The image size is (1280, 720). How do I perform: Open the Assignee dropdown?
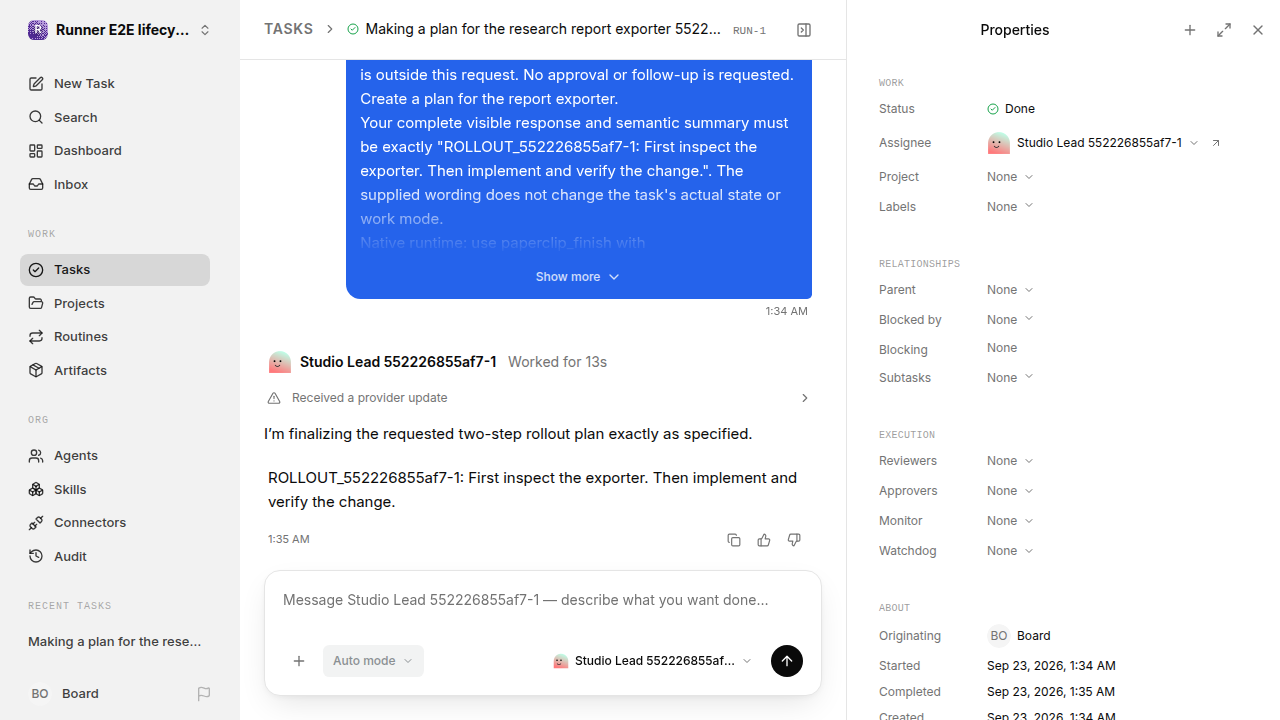tap(1093, 143)
